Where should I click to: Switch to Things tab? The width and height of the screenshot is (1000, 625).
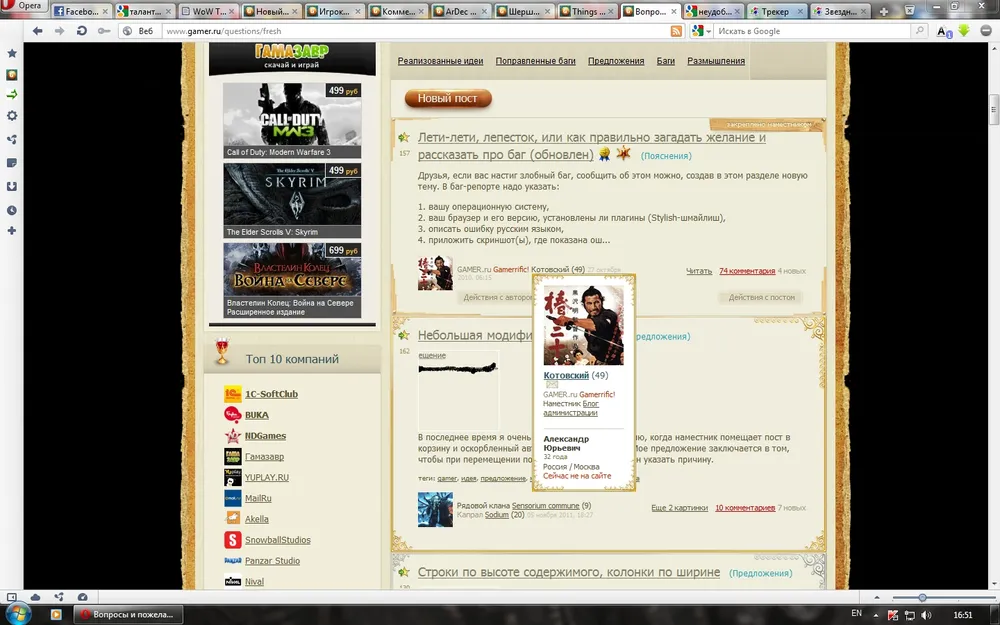587,11
